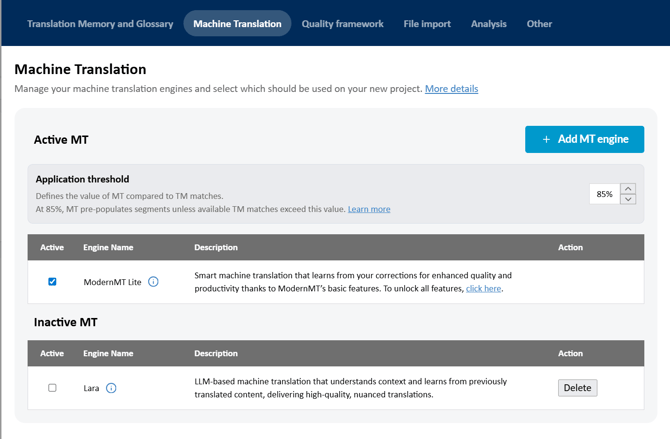Open the Translation Memory and Glossary tab
Image resolution: width=670 pixels, height=439 pixels.
(x=100, y=24)
